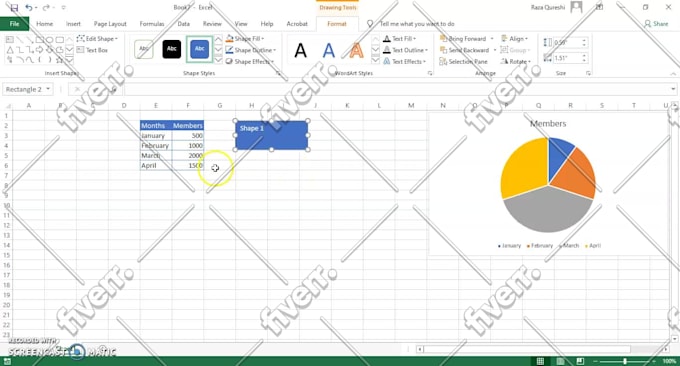Open the Name Box dropdown showing Rectangle 2

[x=48, y=89]
